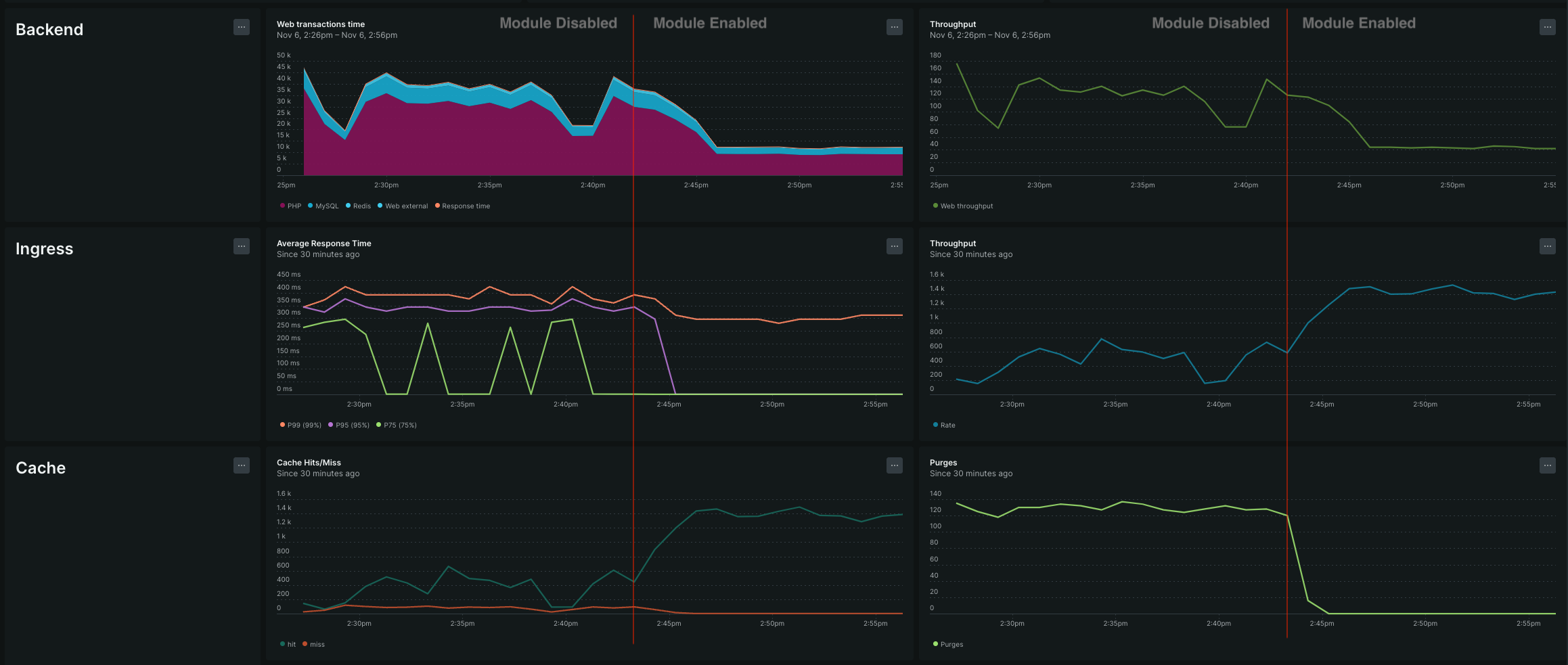Open options for Ingress Throughput chart

(x=1548, y=246)
